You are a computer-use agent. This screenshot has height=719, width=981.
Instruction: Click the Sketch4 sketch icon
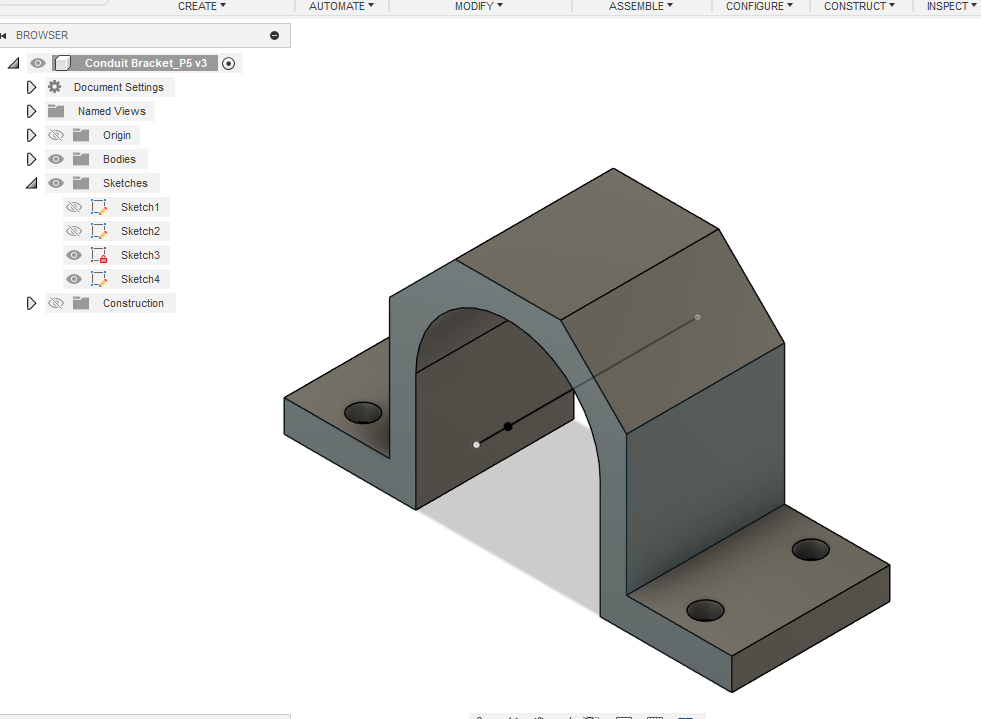point(99,278)
